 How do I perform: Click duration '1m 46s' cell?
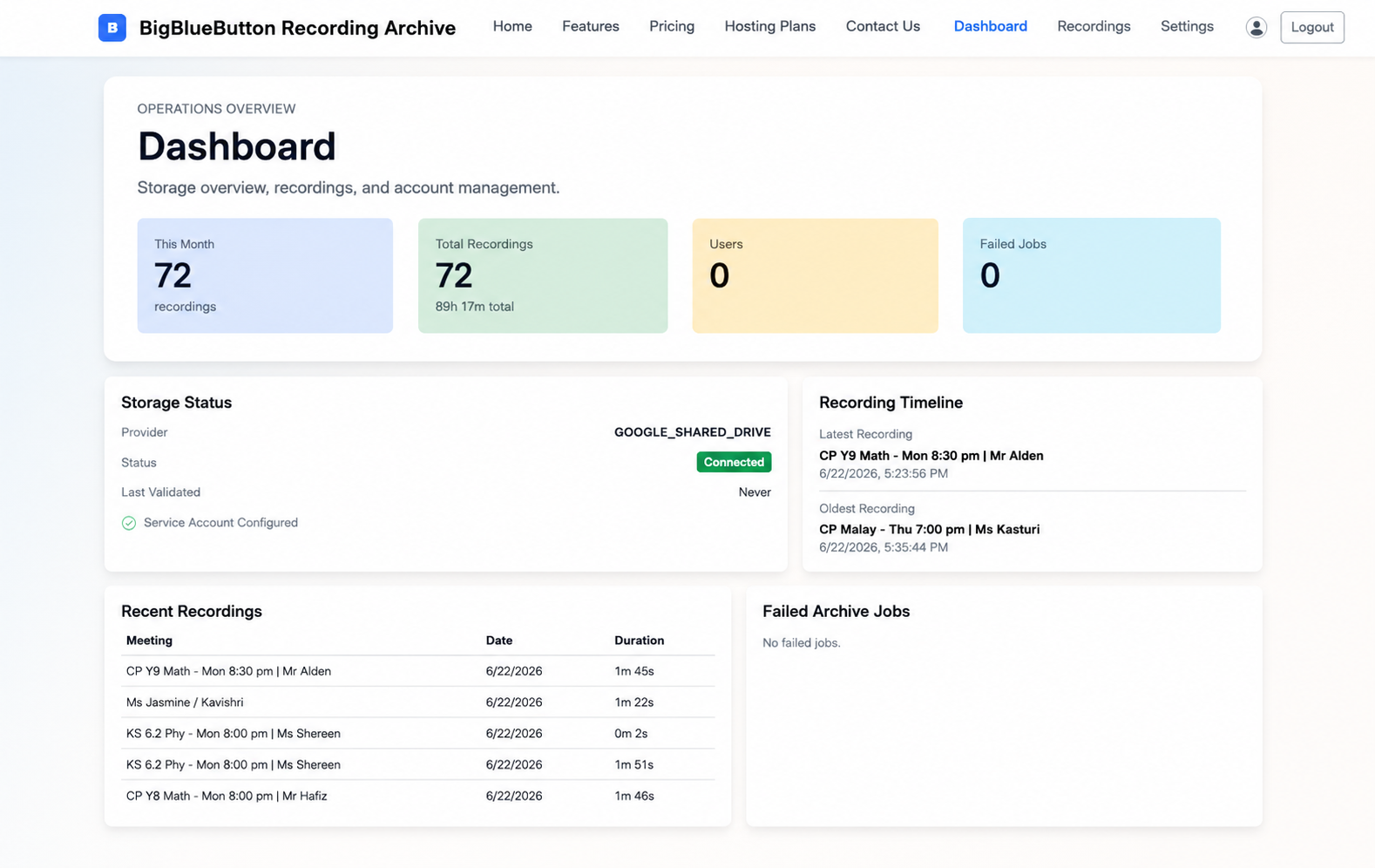[633, 796]
